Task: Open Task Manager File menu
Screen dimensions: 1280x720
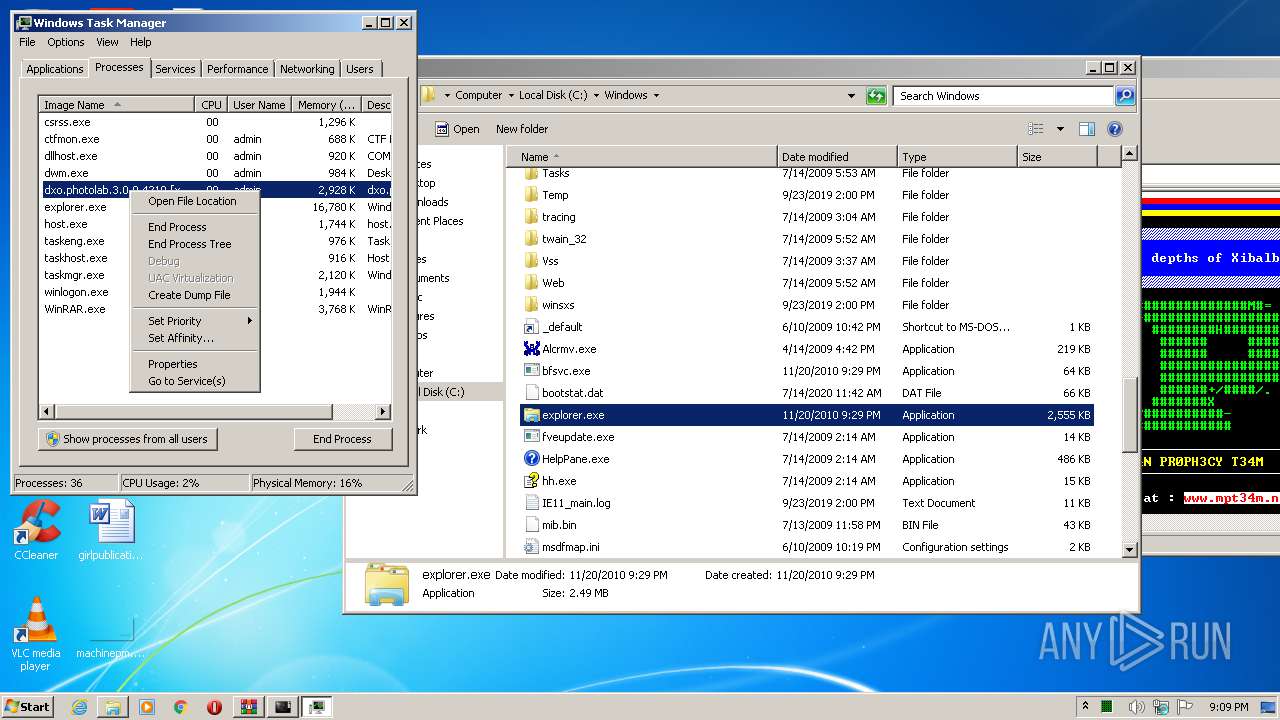Action: [x=27, y=42]
